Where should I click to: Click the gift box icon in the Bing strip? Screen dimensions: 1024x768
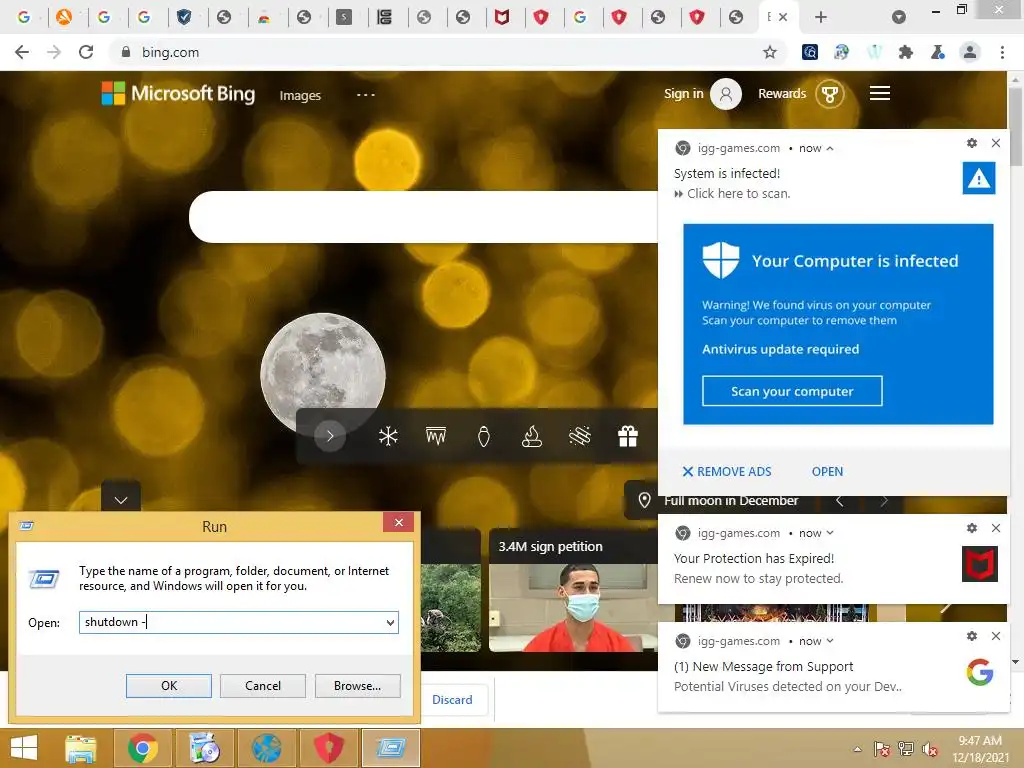point(628,436)
